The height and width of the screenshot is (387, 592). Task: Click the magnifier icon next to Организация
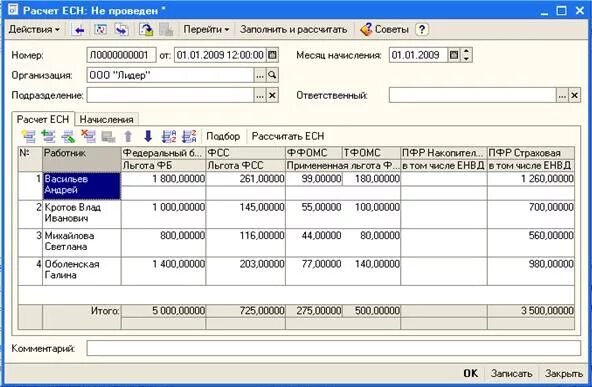[x=272, y=75]
